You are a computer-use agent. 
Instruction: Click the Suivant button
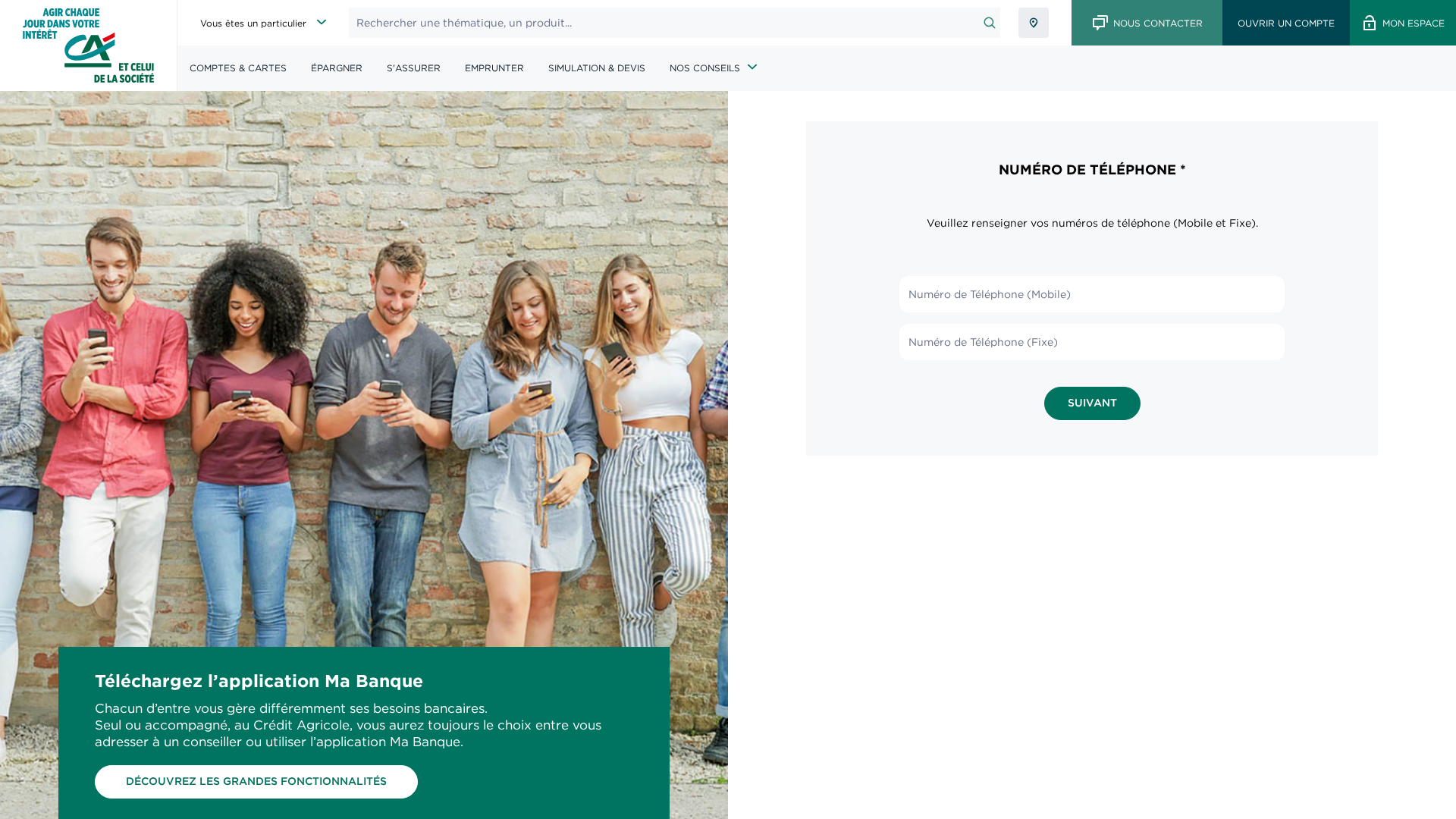[x=1092, y=403]
